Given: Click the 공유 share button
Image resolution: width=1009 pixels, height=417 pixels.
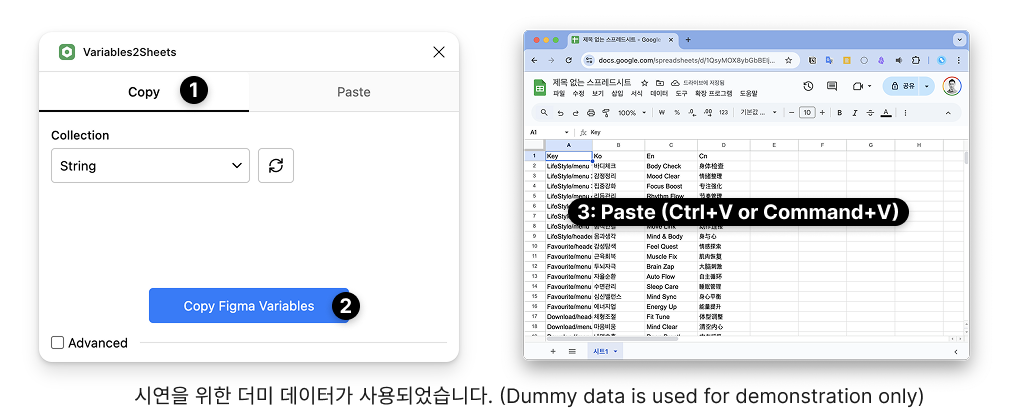Looking at the screenshot, I should pyautogui.click(x=903, y=87).
